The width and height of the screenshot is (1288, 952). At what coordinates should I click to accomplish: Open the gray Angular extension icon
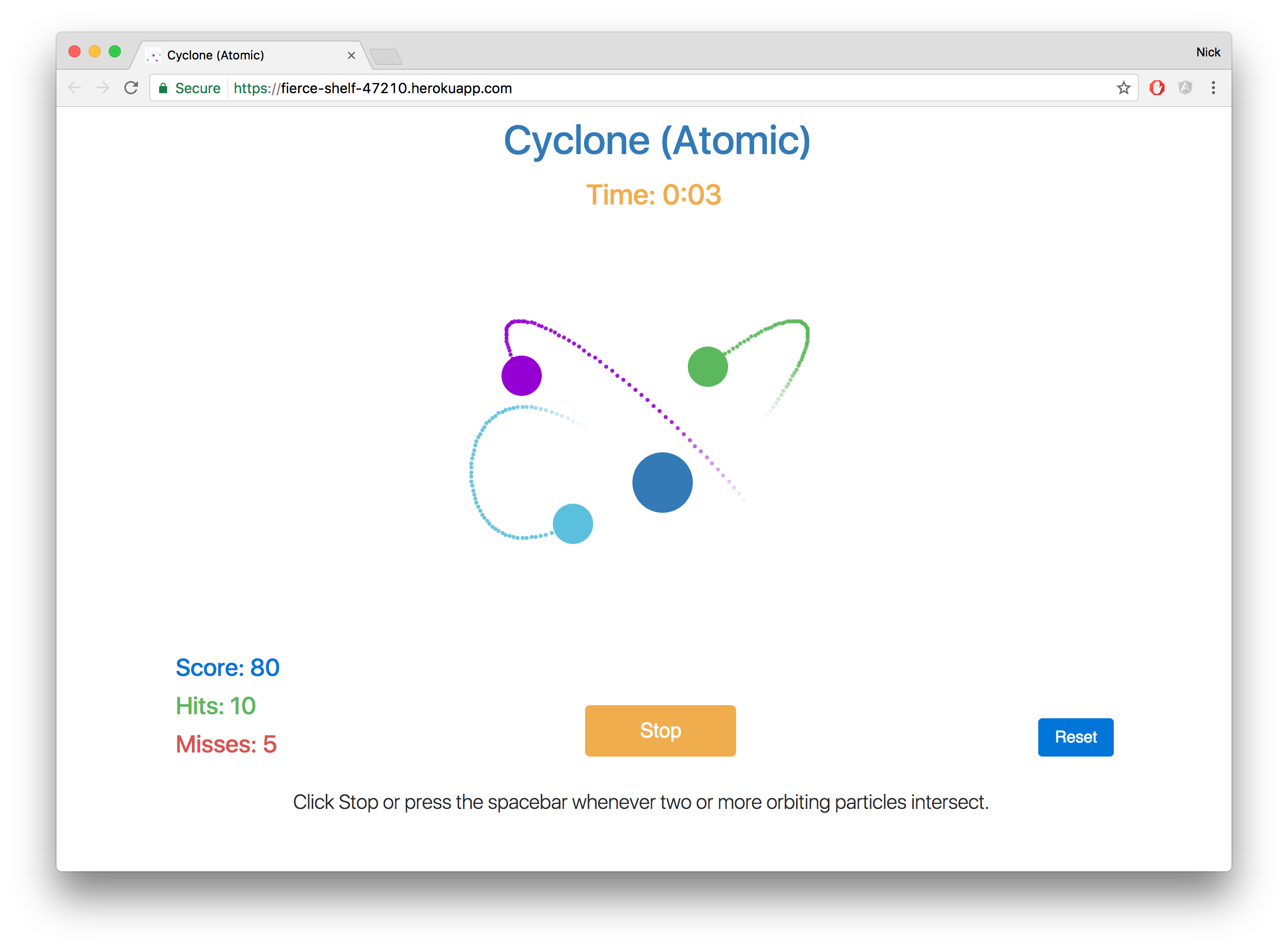point(1185,88)
